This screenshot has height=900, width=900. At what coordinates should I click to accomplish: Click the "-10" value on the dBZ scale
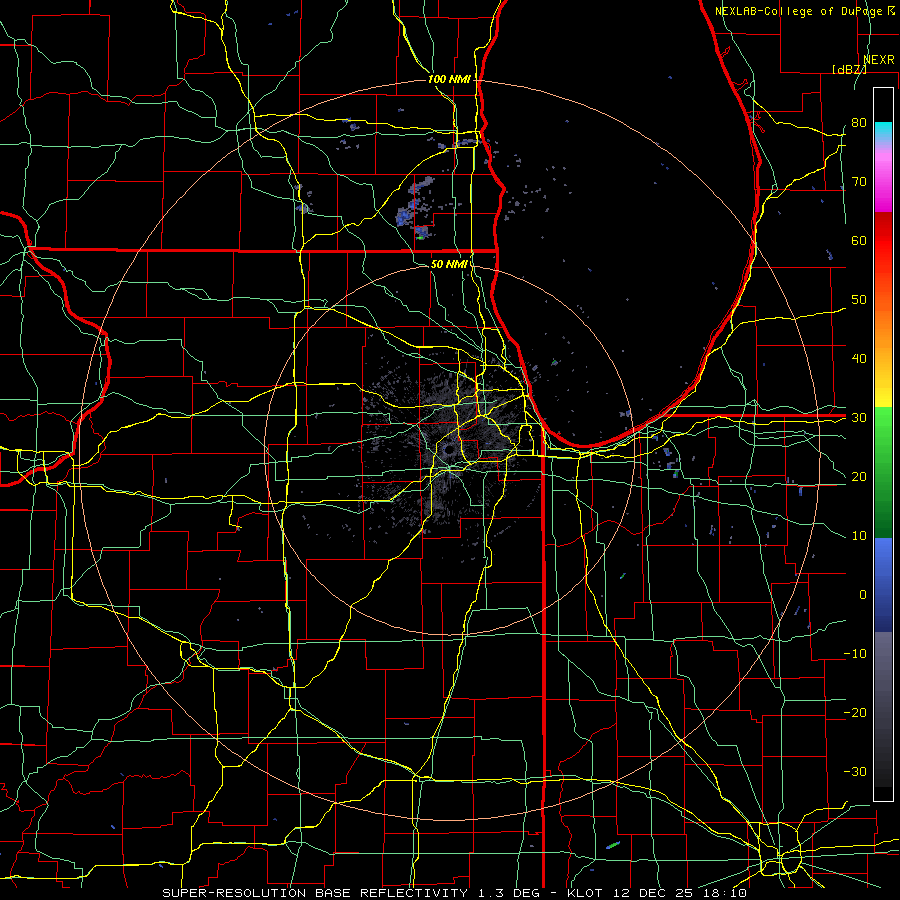[855, 654]
